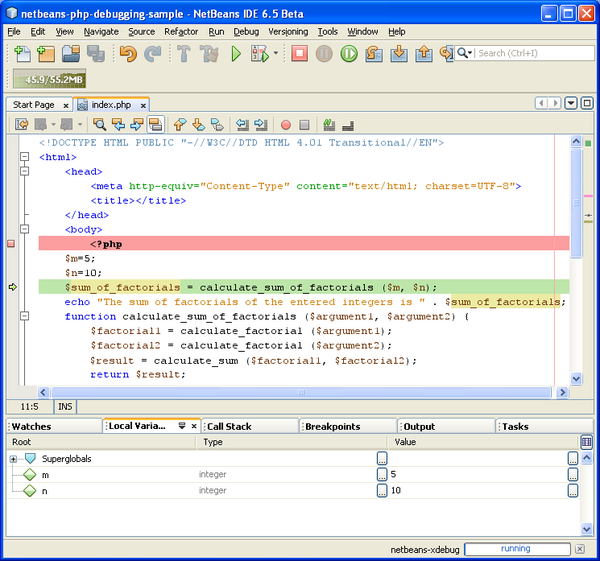Image resolution: width=600 pixels, height=561 pixels.
Task: Open the Debug menu
Action: 246,31
